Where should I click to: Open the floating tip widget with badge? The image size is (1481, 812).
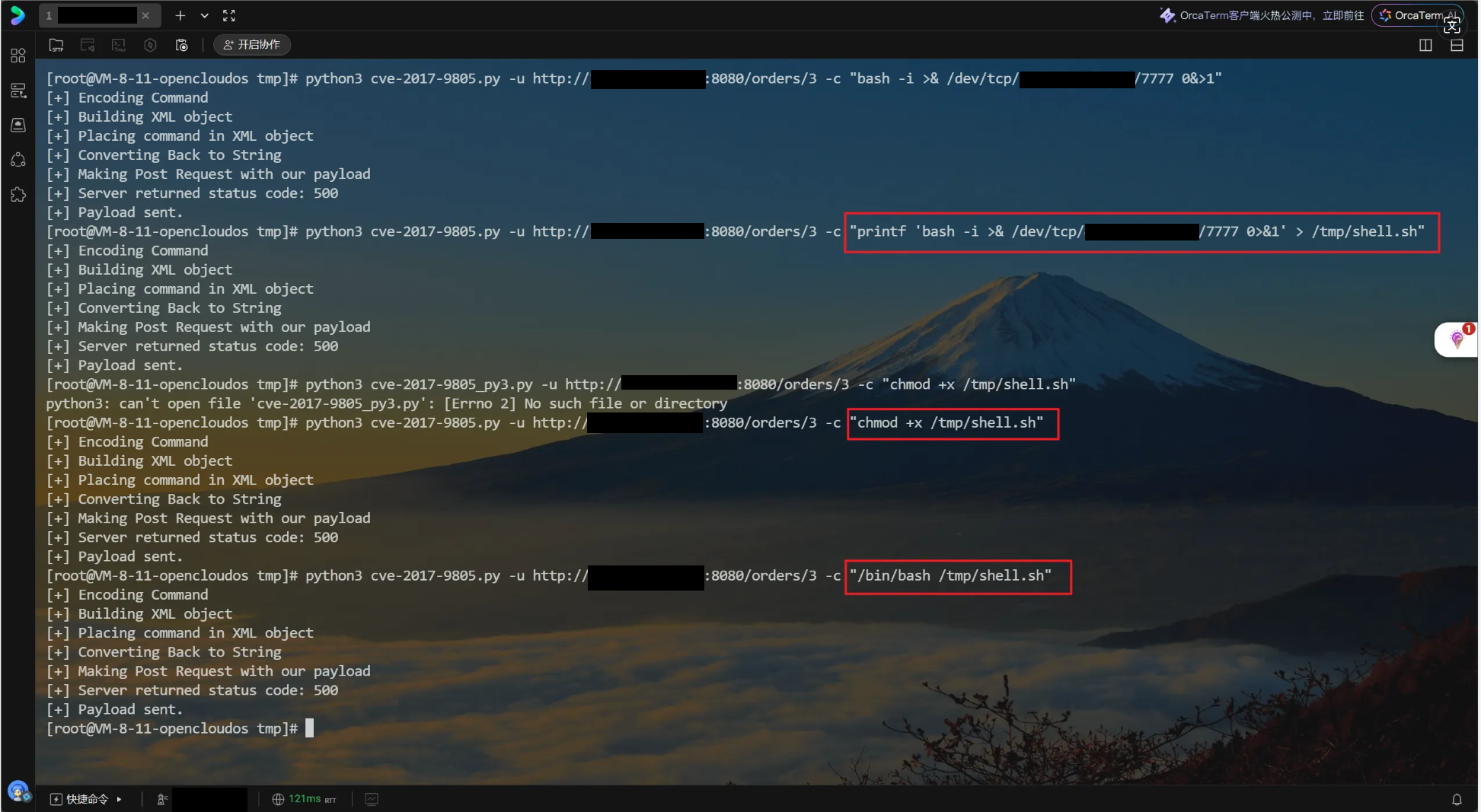click(x=1457, y=339)
